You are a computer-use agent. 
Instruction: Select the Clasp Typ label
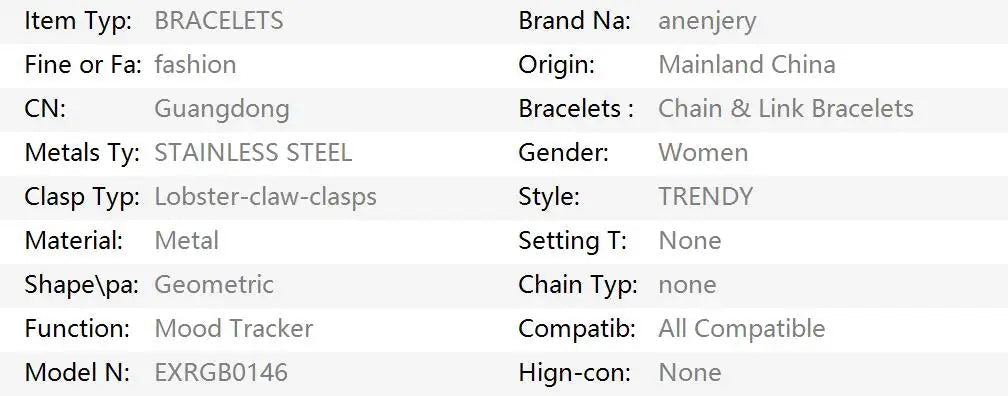point(82,197)
